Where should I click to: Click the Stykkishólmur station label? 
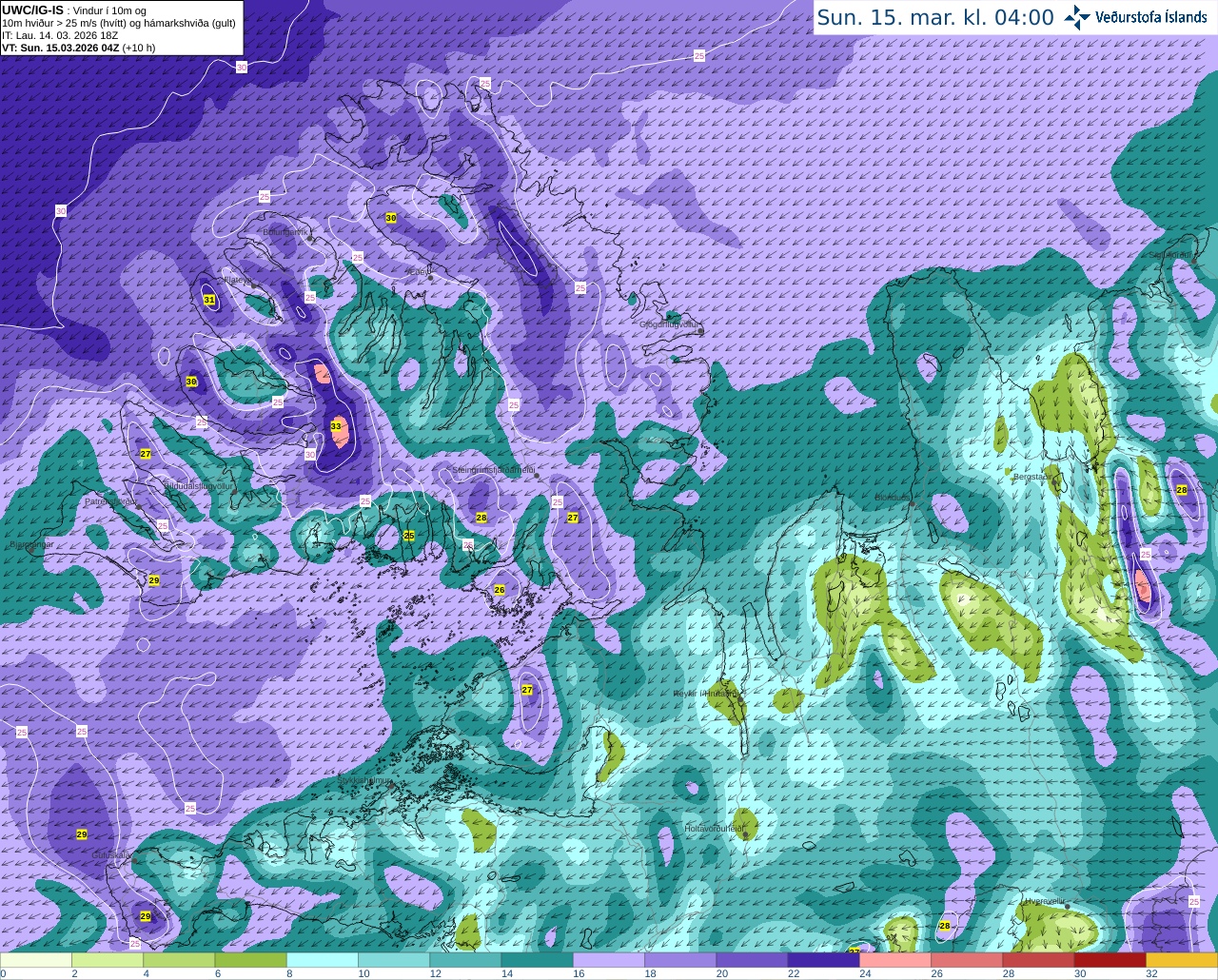(x=364, y=780)
